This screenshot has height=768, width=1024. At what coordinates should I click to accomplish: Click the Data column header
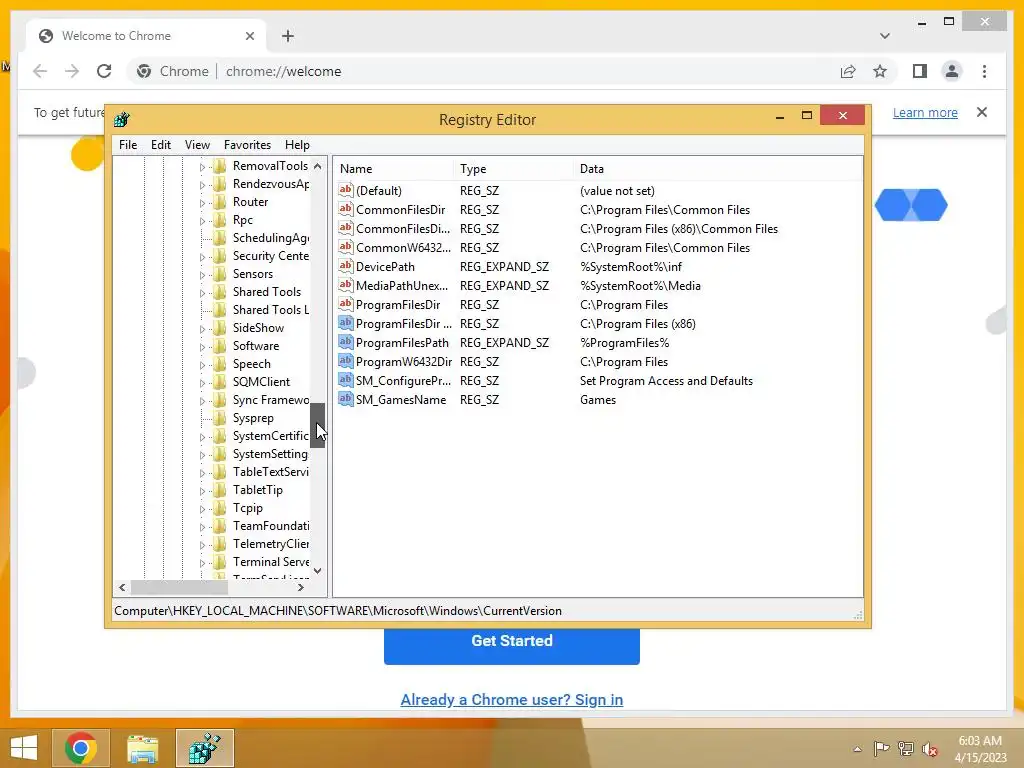tap(718, 168)
